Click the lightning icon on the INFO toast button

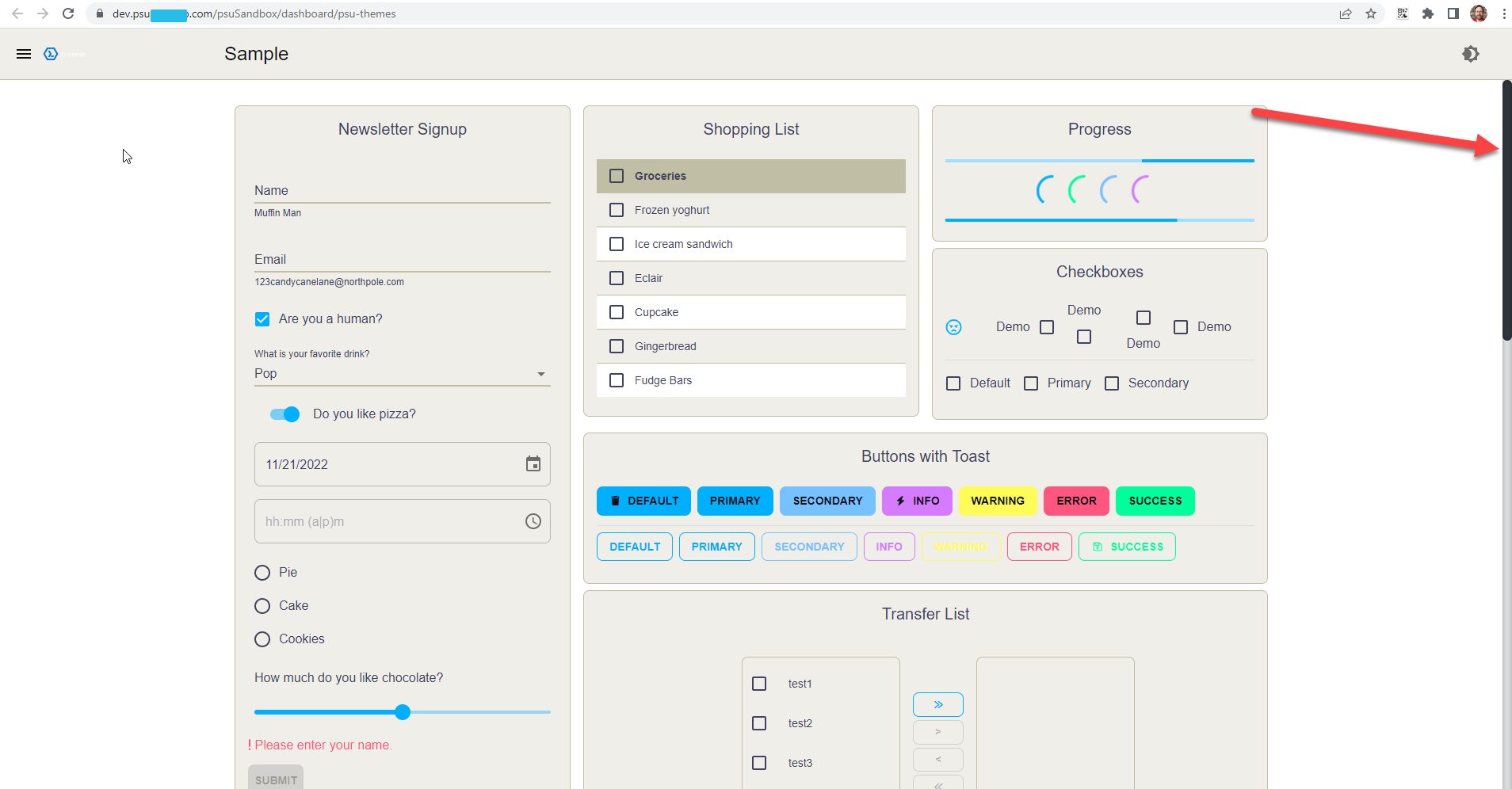(x=899, y=501)
